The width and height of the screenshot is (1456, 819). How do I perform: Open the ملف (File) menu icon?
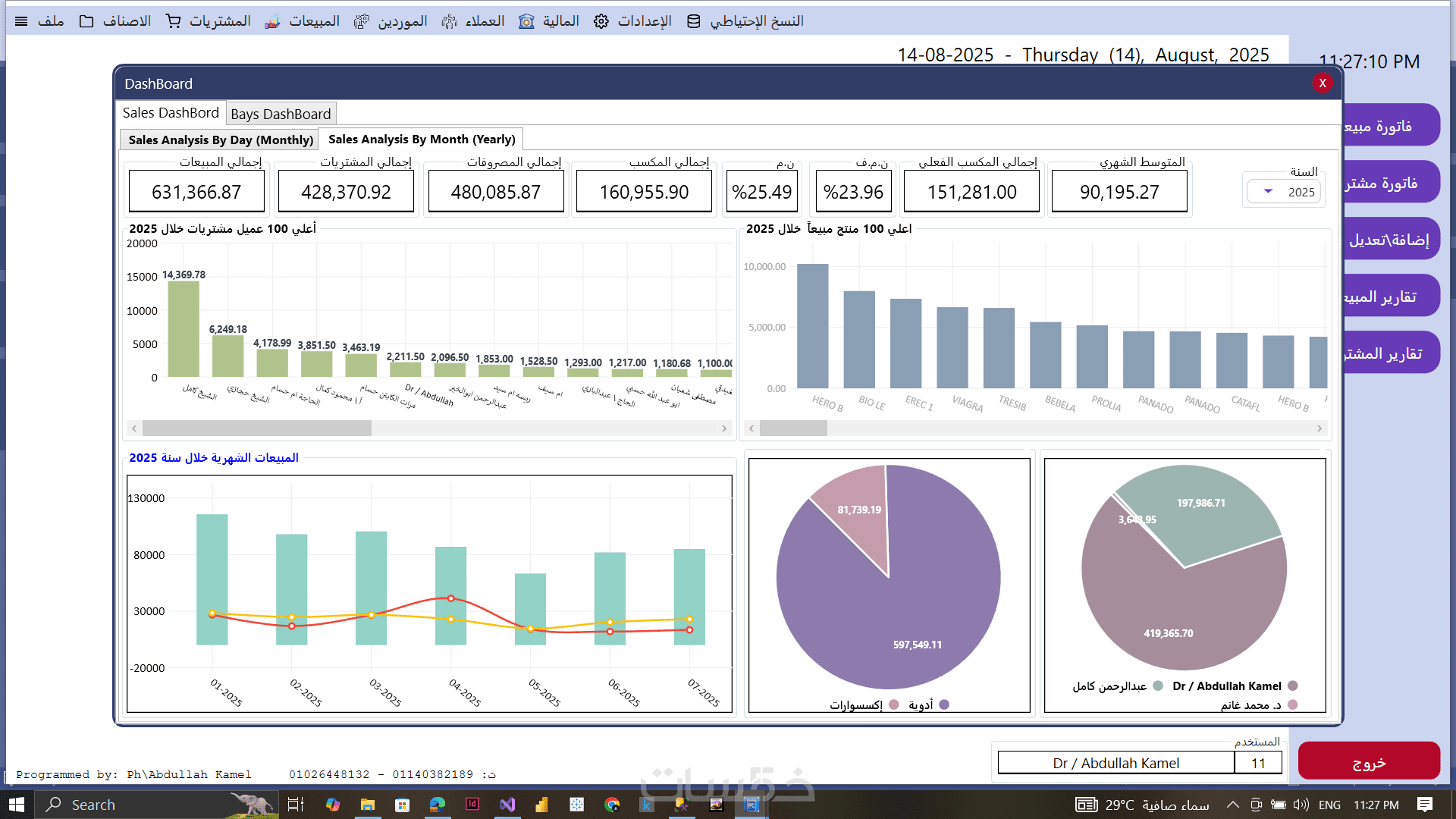(x=21, y=21)
